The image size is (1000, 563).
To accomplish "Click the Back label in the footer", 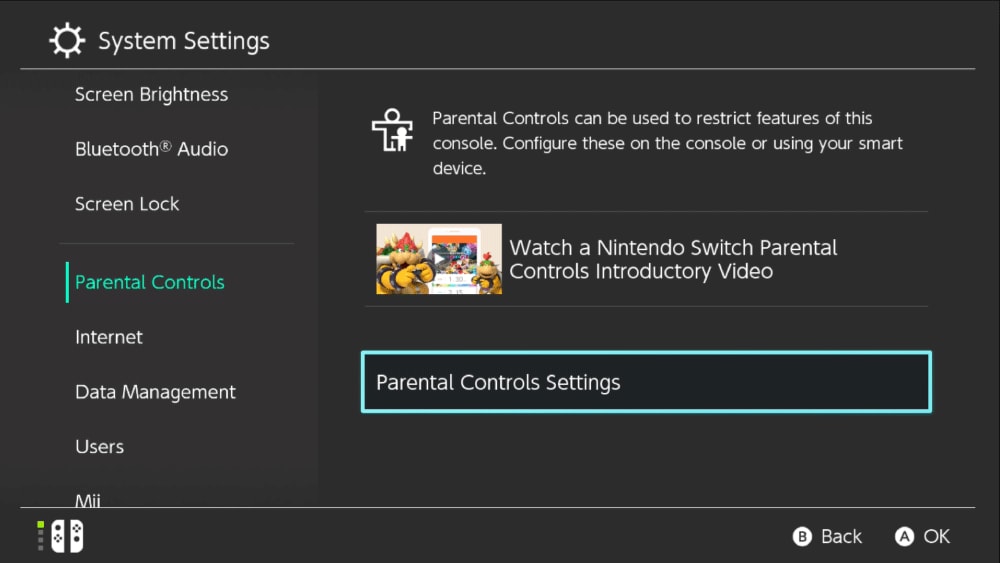I will tap(841, 537).
